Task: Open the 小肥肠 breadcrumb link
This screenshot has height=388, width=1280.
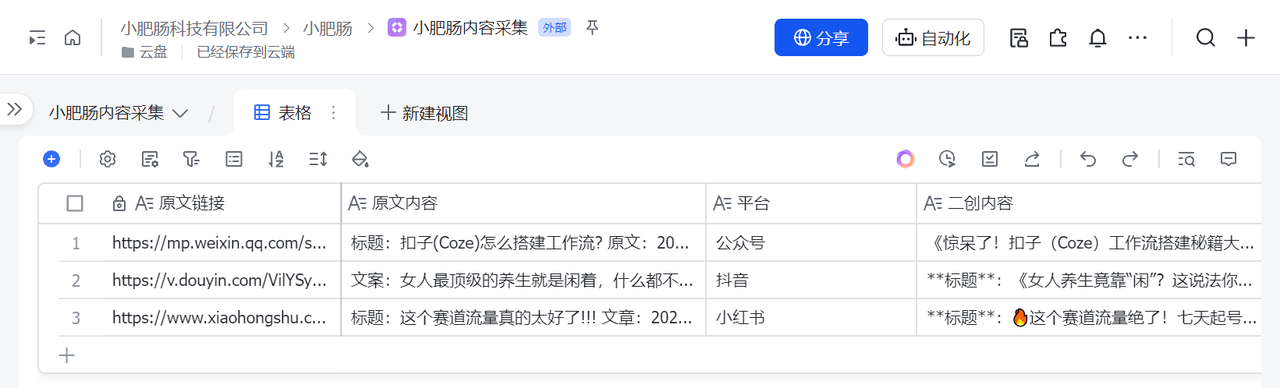Action: point(328,28)
